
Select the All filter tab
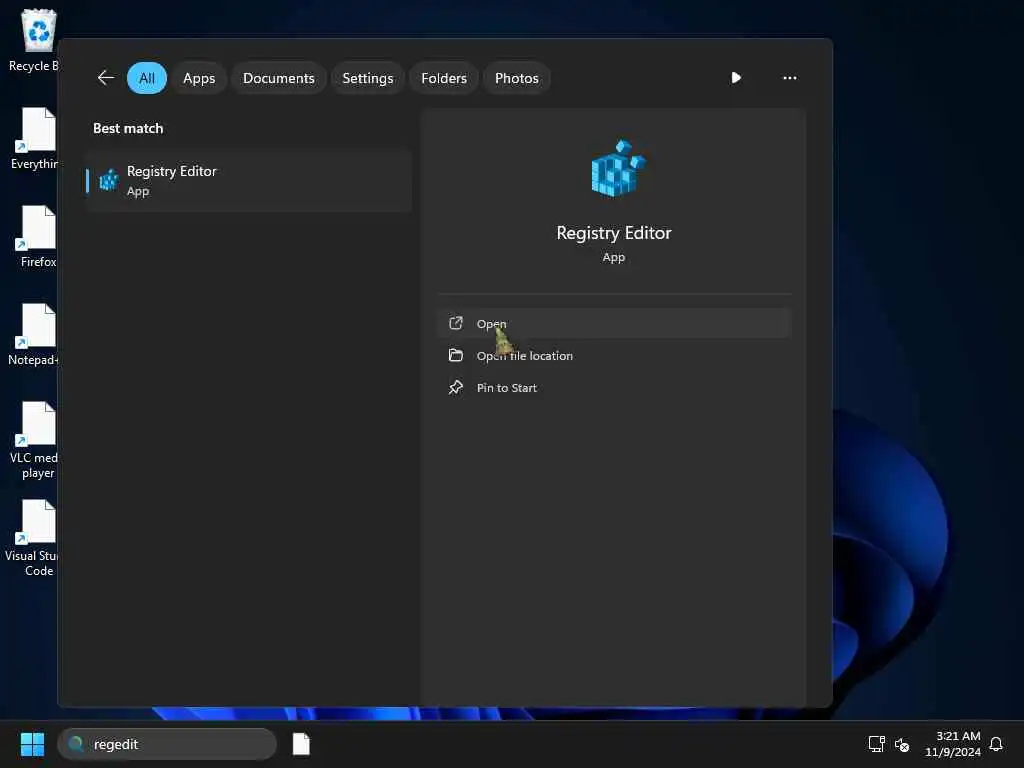(x=147, y=78)
